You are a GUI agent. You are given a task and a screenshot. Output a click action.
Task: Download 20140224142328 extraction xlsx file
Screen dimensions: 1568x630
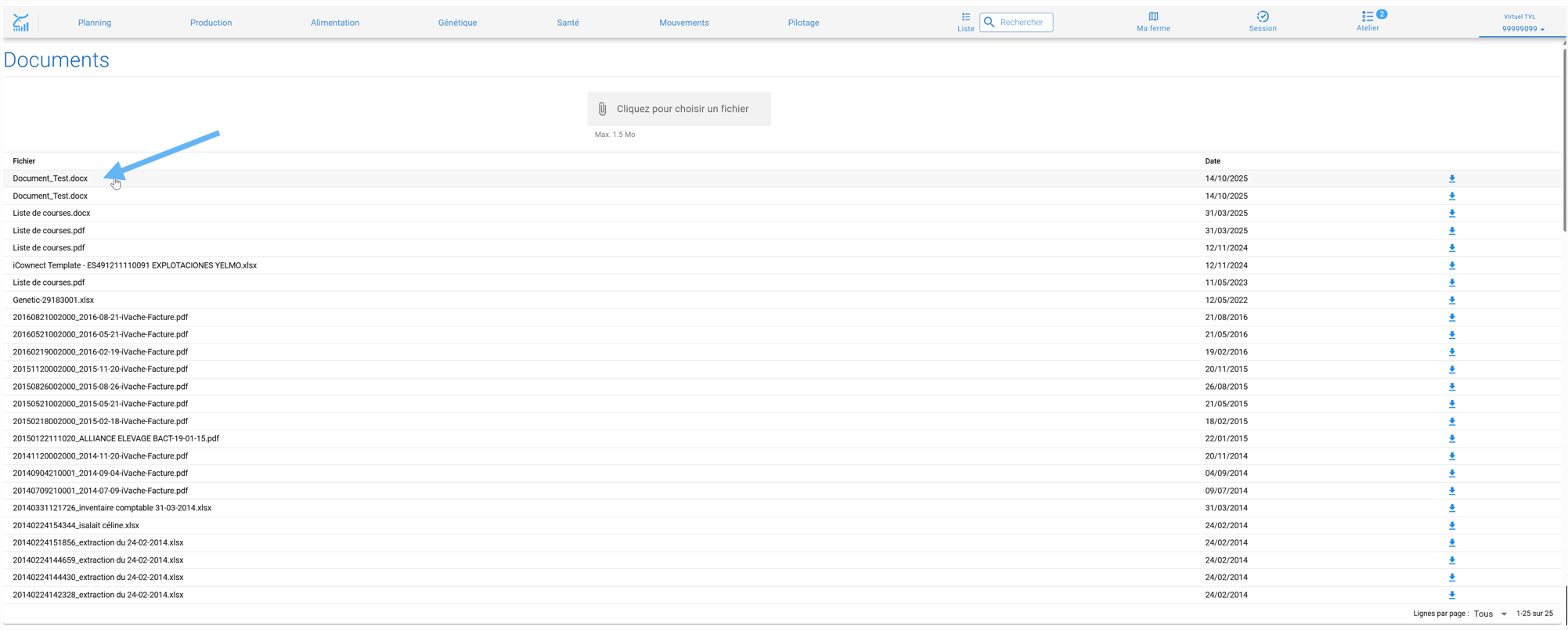point(1451,595)
